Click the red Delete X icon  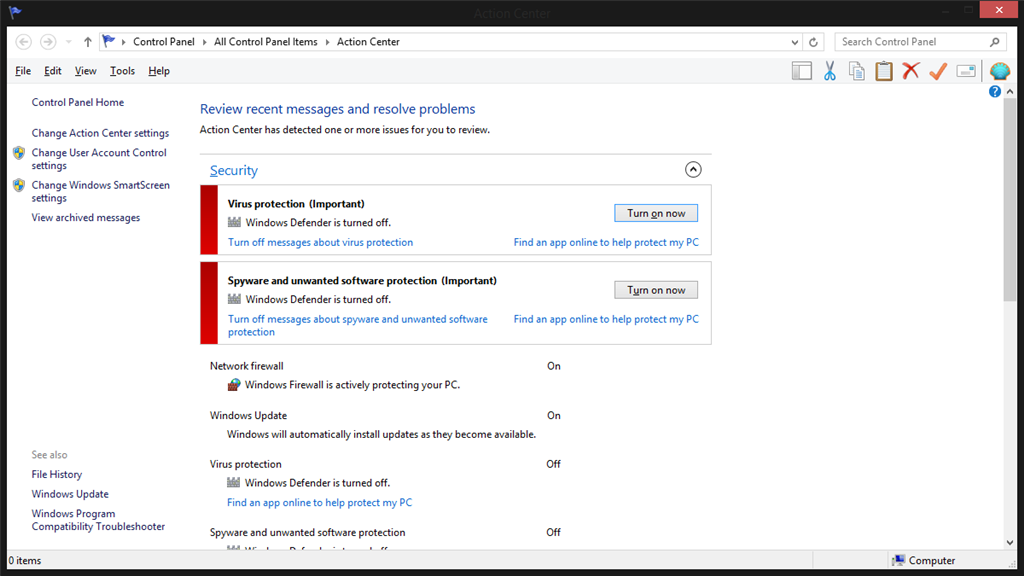point(911,71)
